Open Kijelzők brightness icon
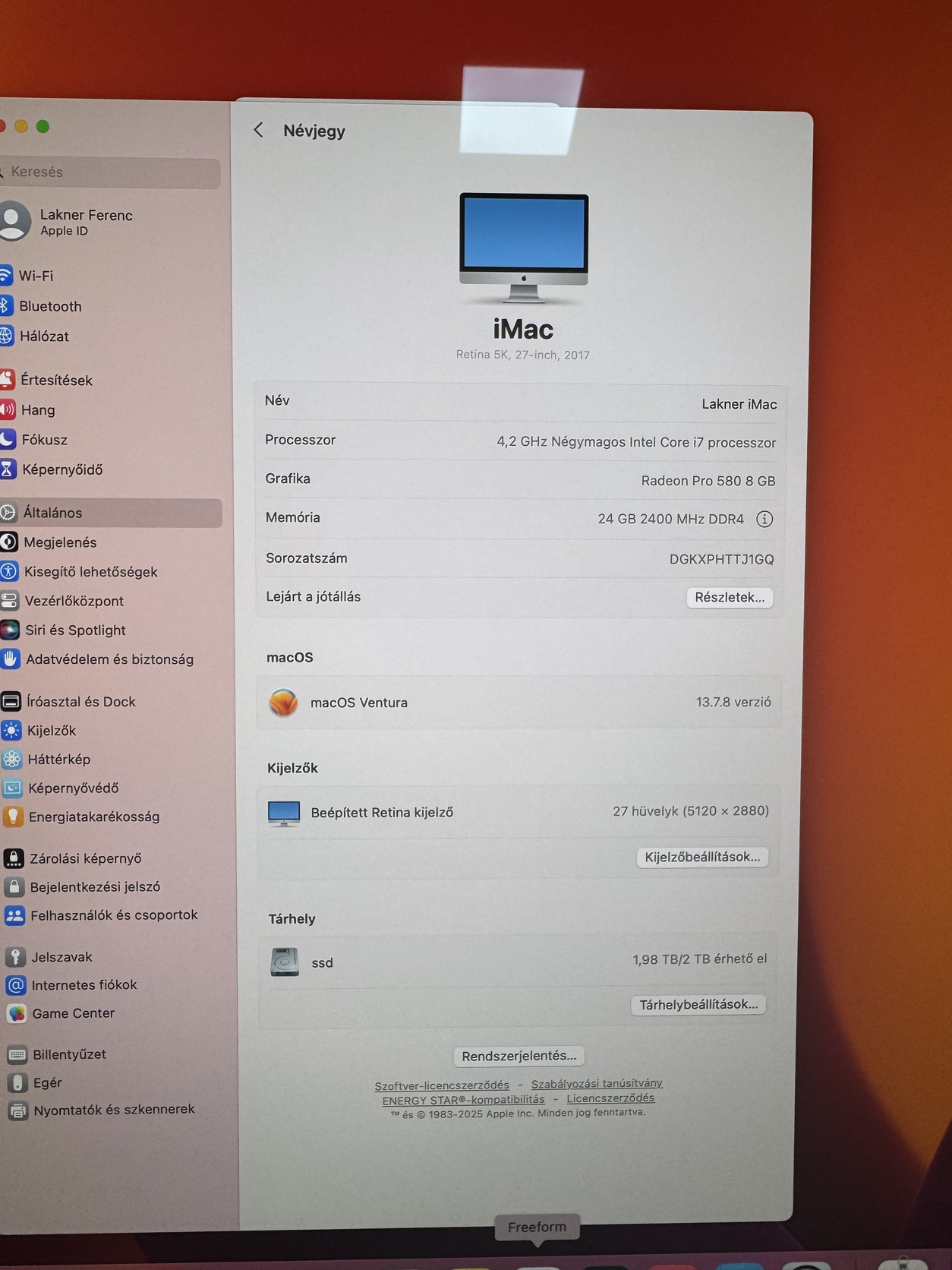Image resolution: width=952 pixels, height=1270 pixels. click(x=11, y=730)
